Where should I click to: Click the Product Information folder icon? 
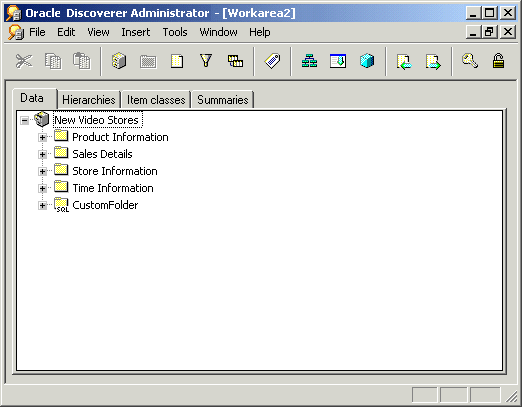[x=61, y=136]
